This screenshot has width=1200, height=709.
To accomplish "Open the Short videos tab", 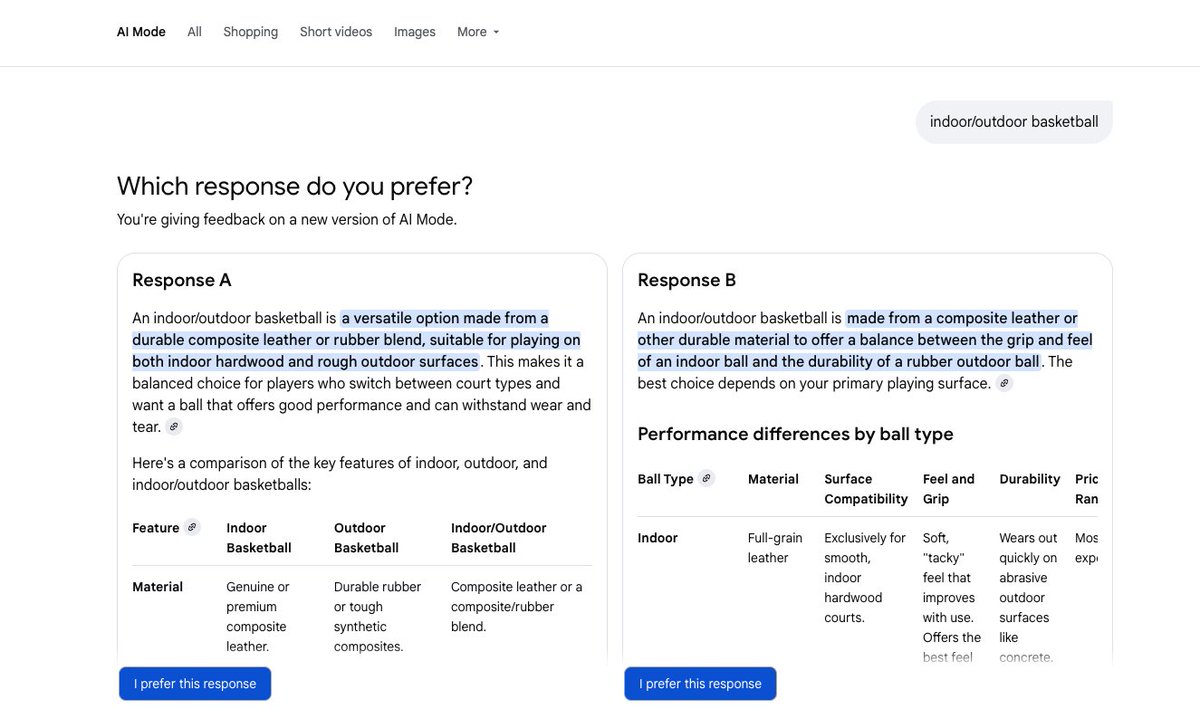I will 336,32.
